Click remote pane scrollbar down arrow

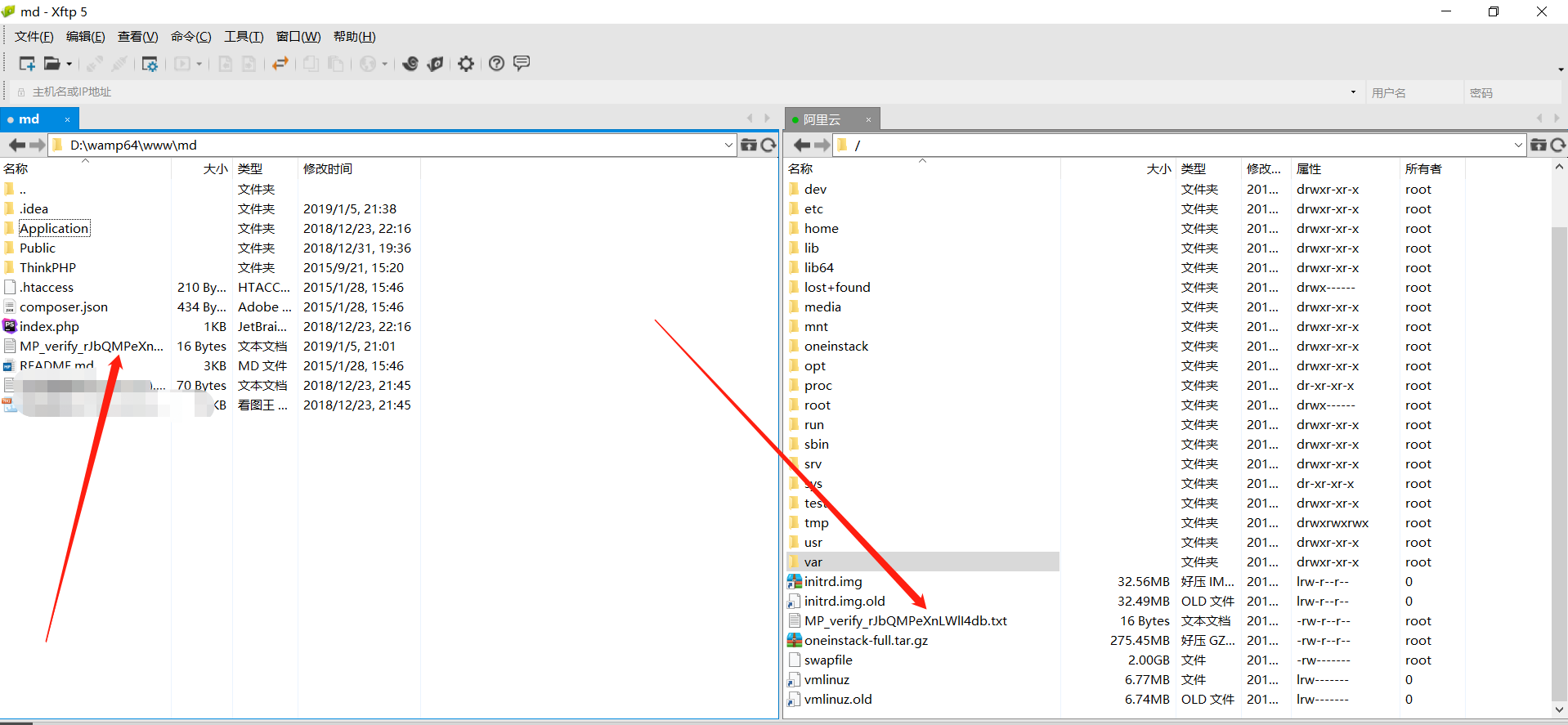point(1559,710)
